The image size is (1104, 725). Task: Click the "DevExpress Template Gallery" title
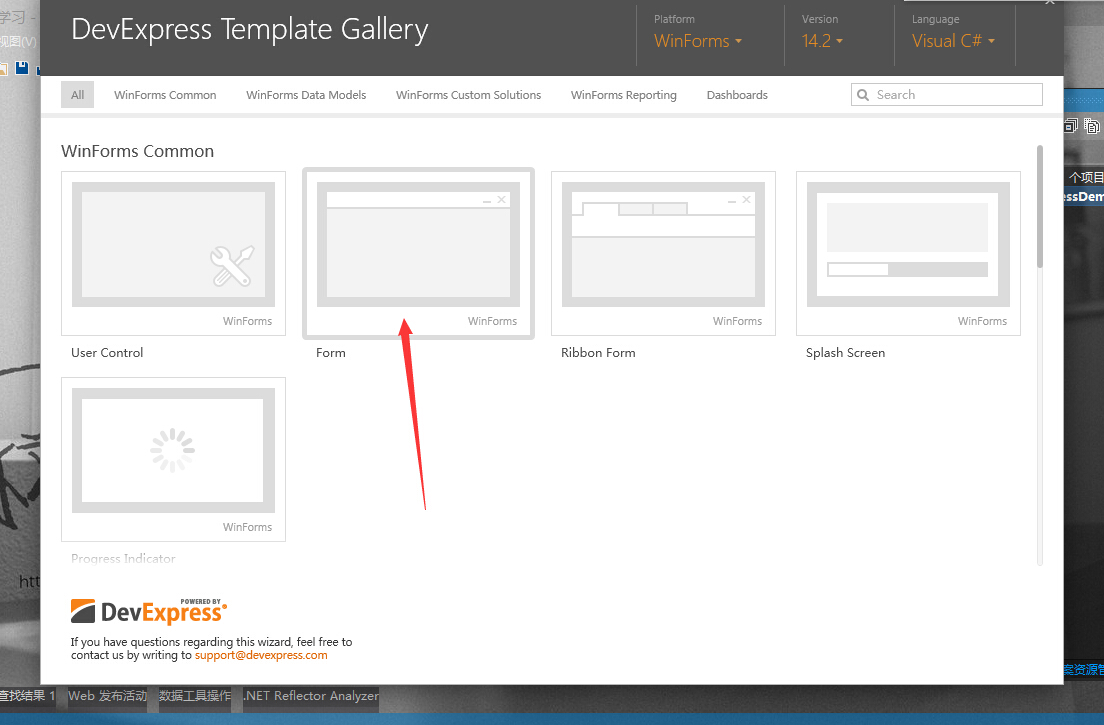[250, 30]
